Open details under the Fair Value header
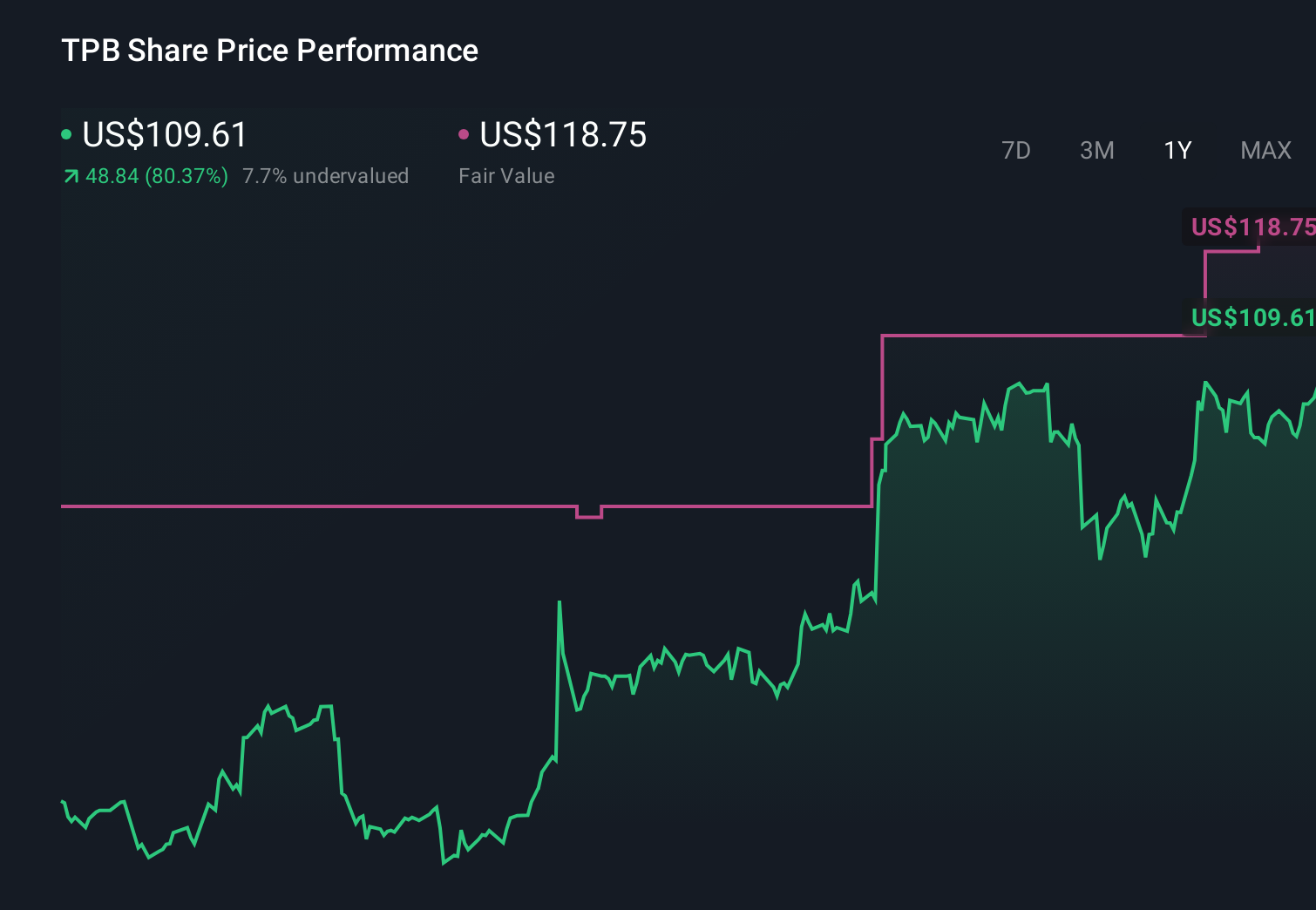1316x910 pixels. [506, 176]
